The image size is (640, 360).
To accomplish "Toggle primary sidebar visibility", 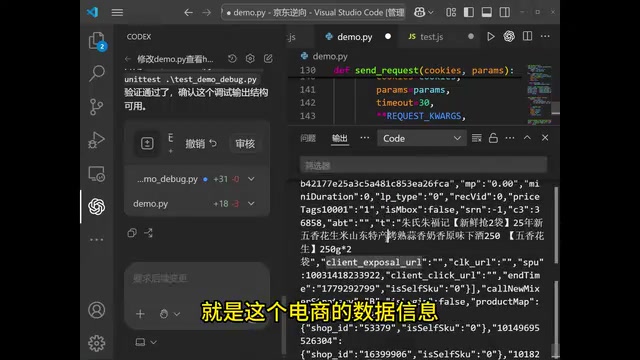I will [x=469, y=12].
